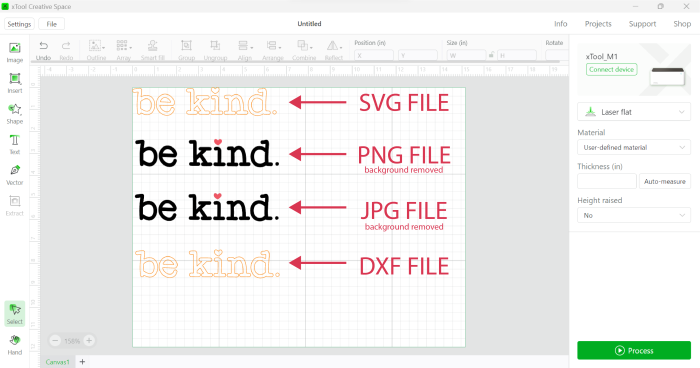Switch to the Canvas1 tab

(x=58, y=362)
